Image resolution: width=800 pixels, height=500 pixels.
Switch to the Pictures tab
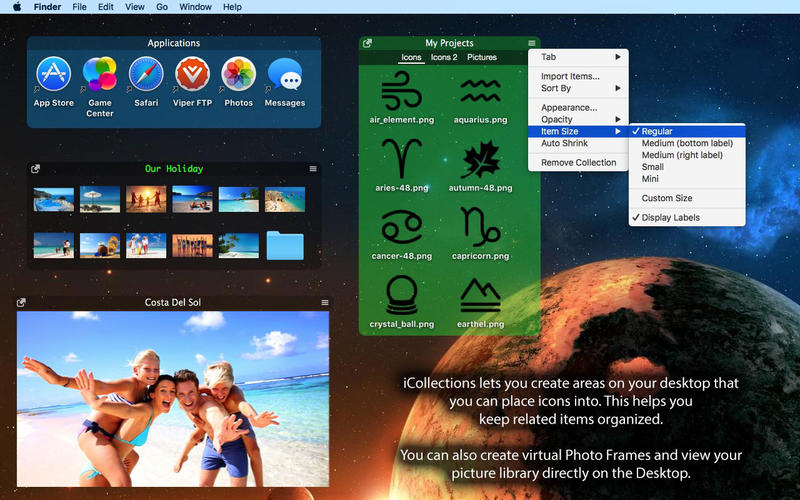tap(482, 57)
